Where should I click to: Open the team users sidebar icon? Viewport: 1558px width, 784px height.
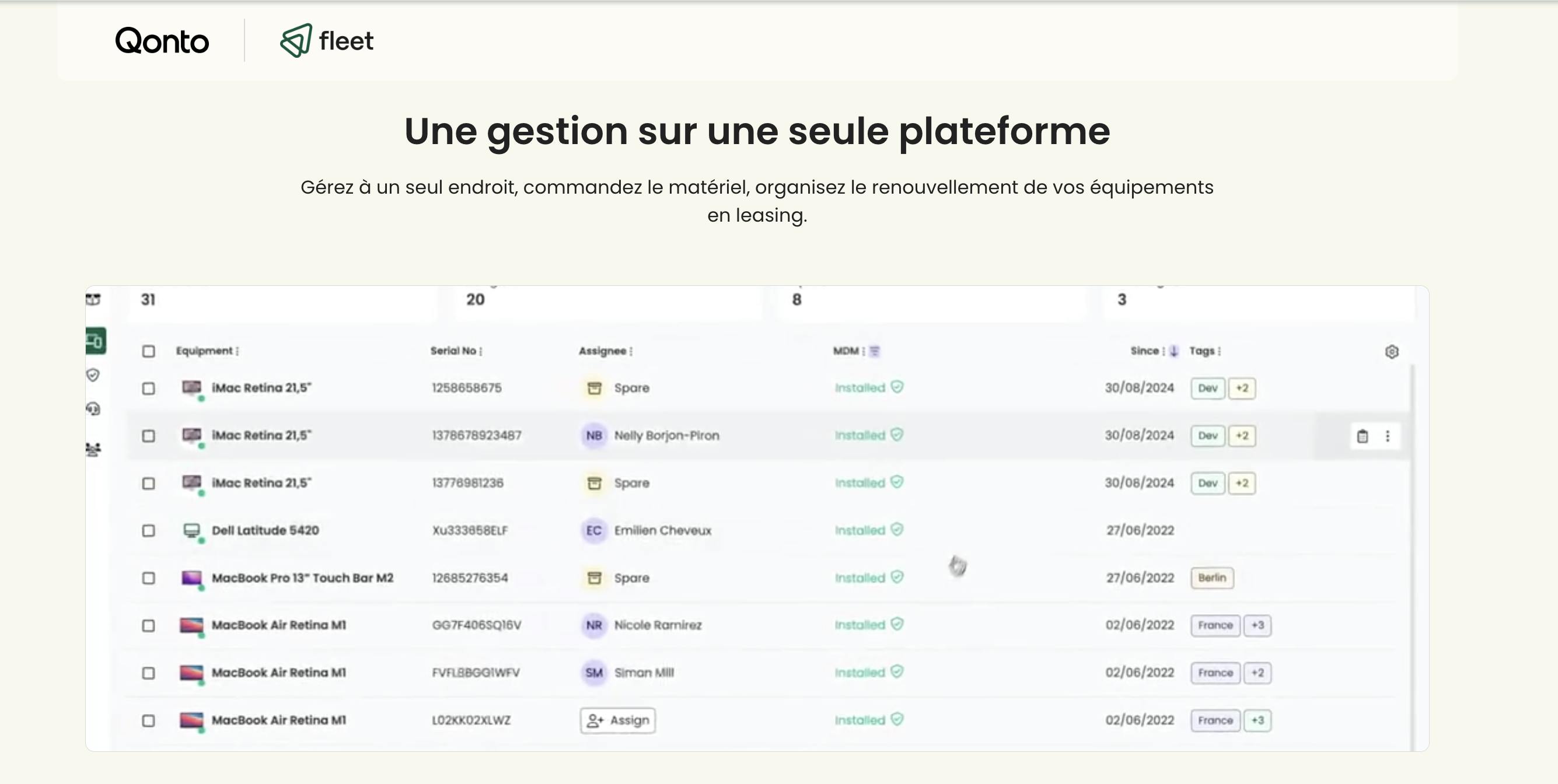[x=93, y=449]
